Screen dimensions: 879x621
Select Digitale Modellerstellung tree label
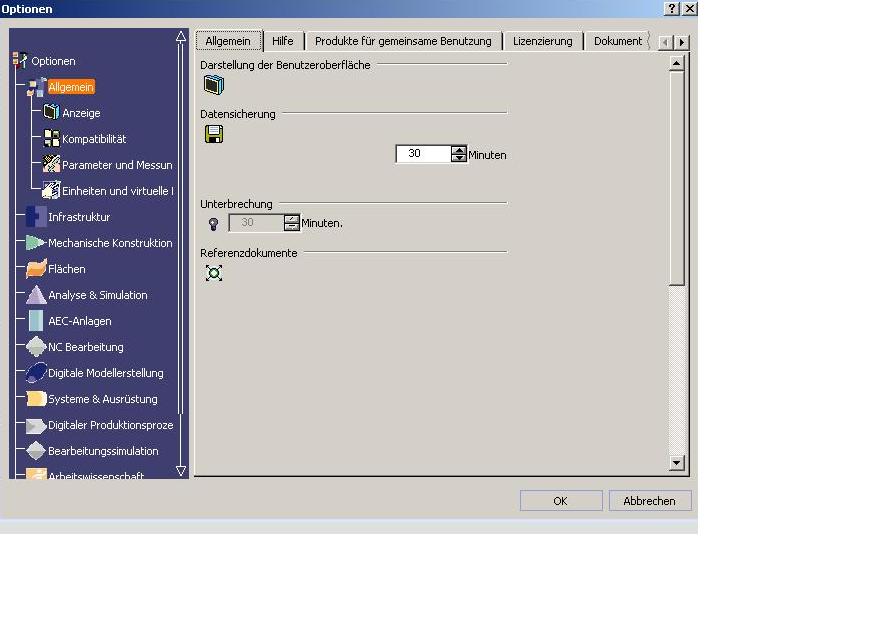(106, 373)
